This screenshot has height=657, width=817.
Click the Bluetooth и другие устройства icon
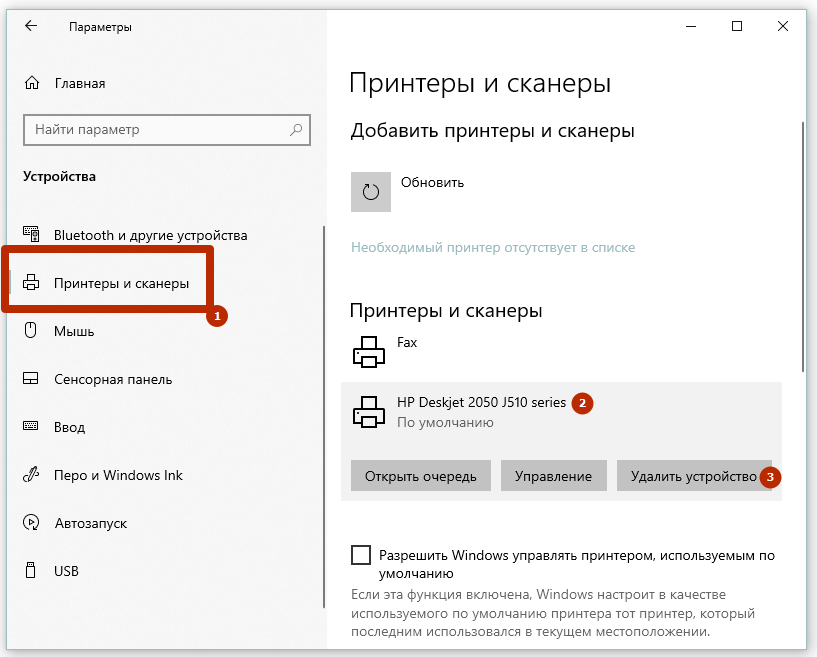[32, 235]
